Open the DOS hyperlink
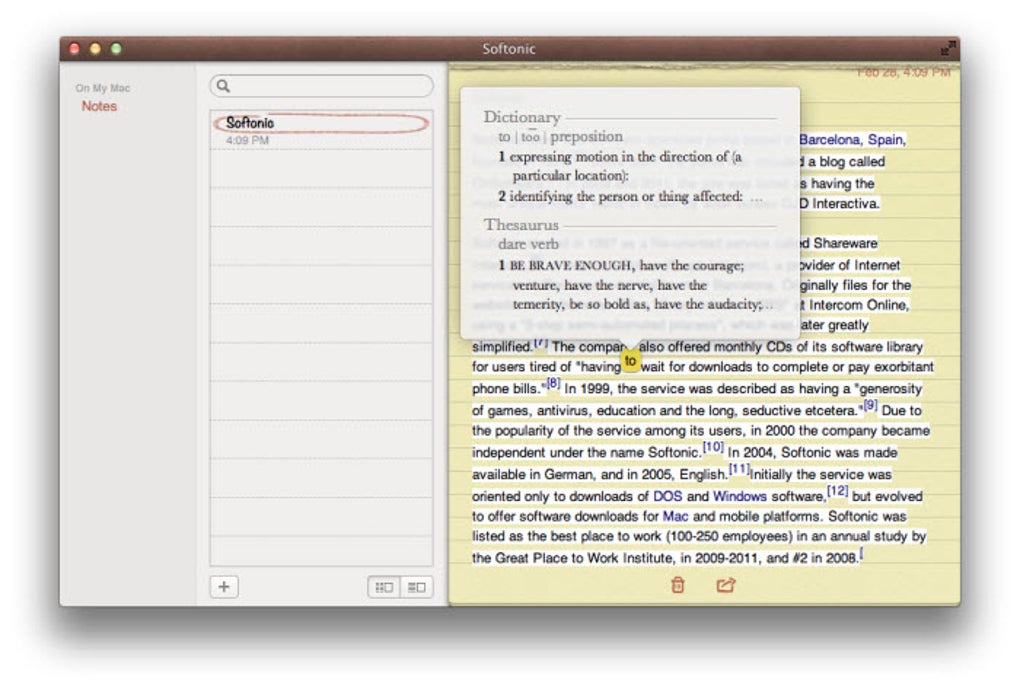Screen dimensions: 1020x689 (x=667, y=496)
